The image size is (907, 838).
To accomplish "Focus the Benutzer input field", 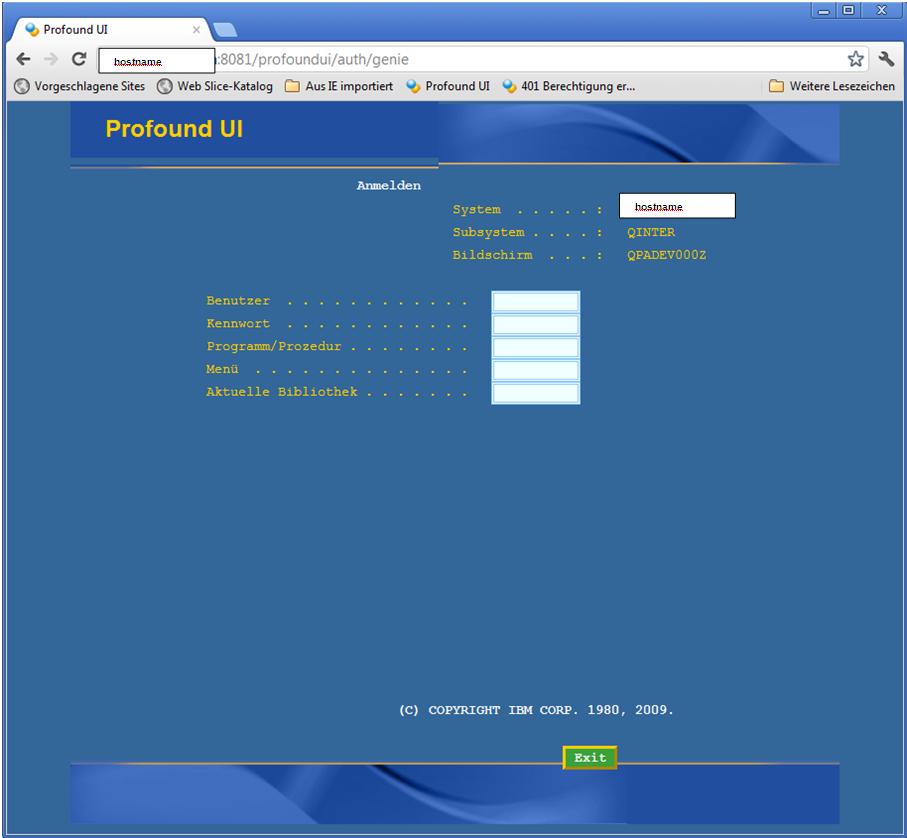I will pos(536,302).
